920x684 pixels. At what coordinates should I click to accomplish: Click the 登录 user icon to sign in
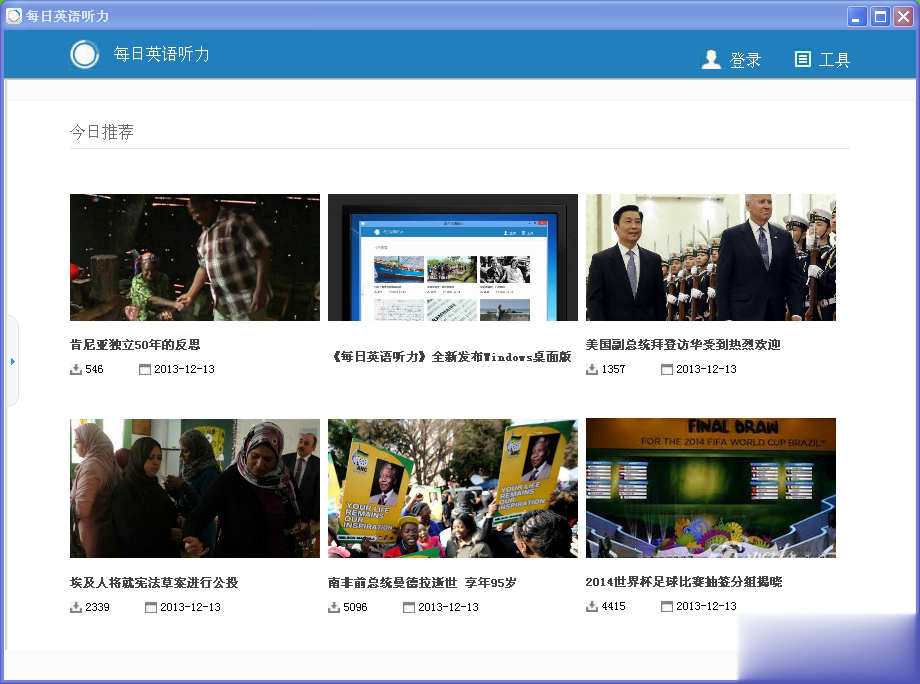click(x=711, y=59)
